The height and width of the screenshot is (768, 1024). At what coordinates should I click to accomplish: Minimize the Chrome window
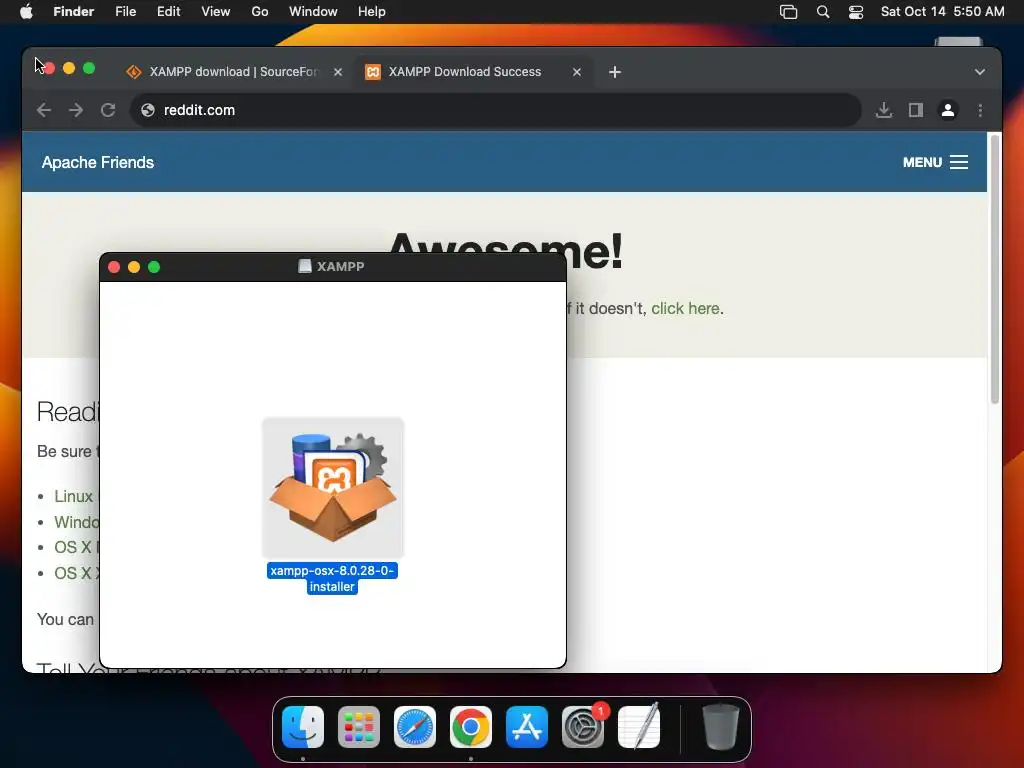(x=69, y=68)
